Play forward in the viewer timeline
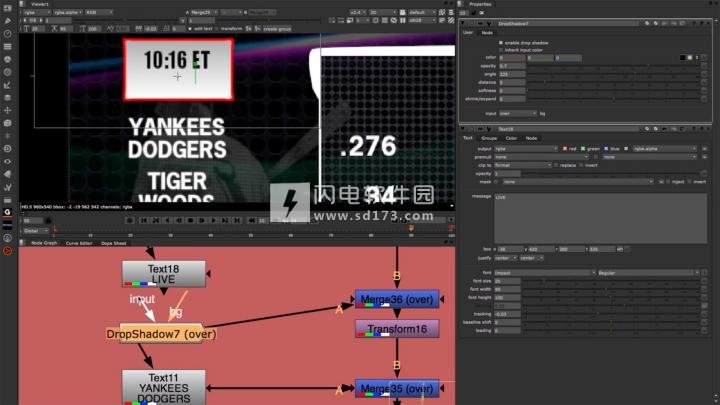 pos(213,220)
